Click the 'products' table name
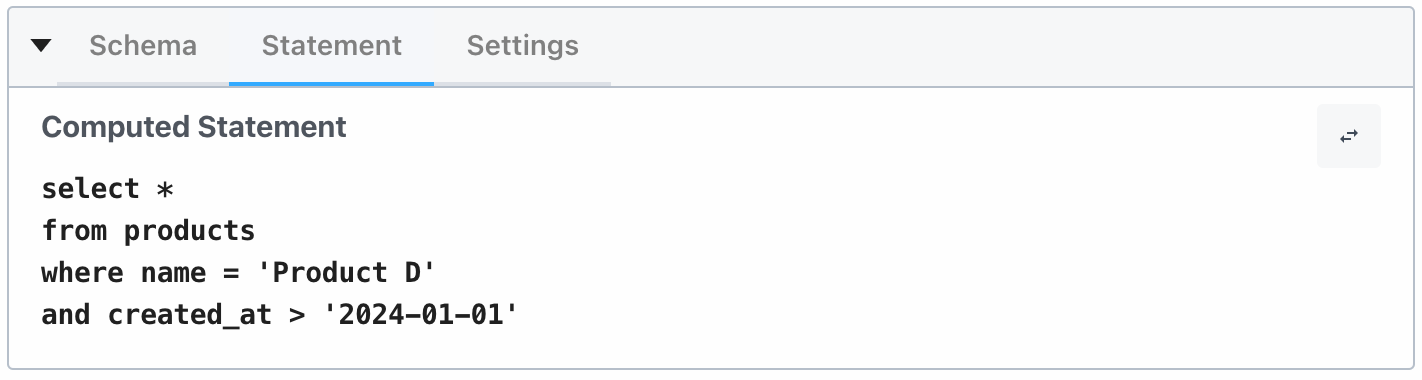1422x380 pixels. 190,232
